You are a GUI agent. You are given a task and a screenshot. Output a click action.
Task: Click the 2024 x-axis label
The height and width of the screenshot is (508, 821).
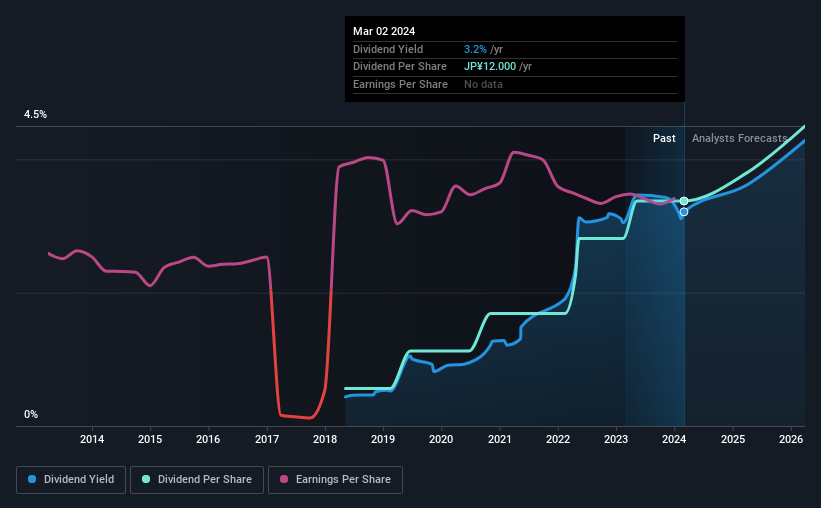tap(674, 439)
